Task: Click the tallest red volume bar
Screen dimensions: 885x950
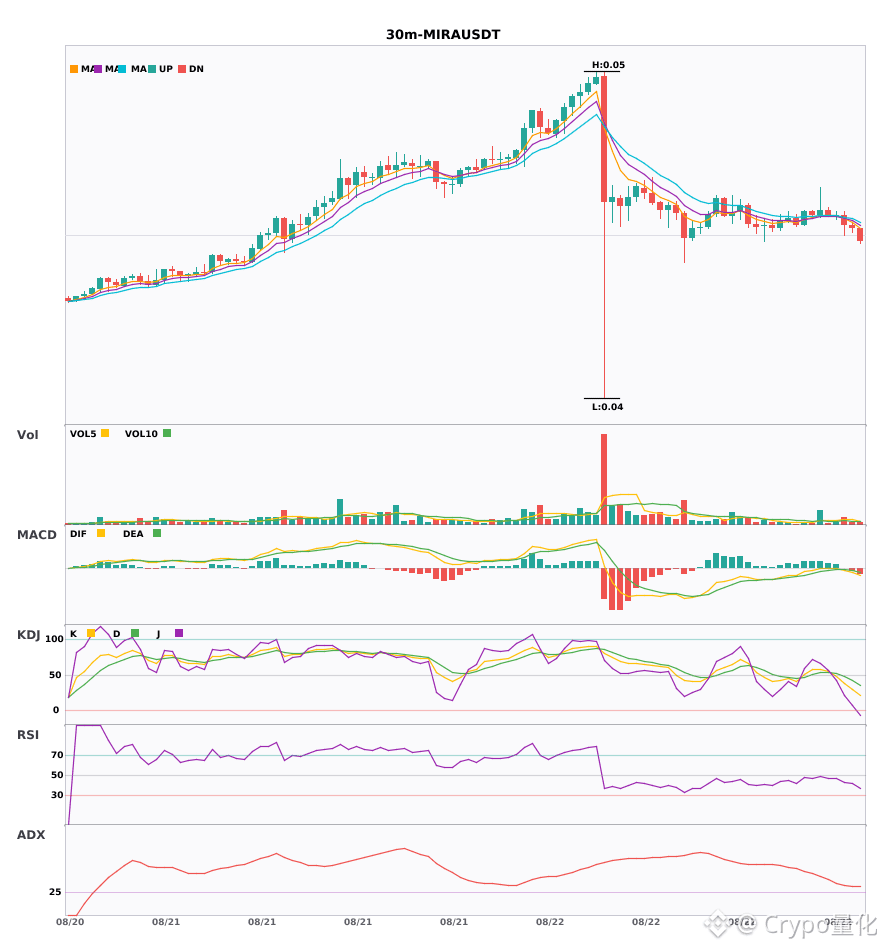Action: point(604,479)
